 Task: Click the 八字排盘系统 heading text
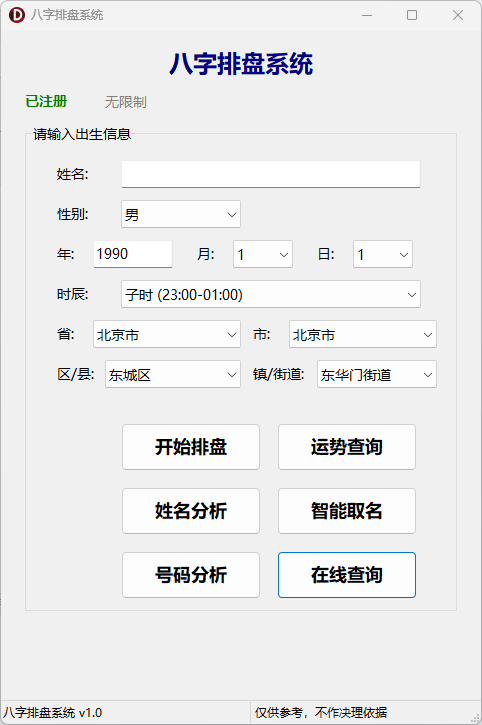pos(241,64)
